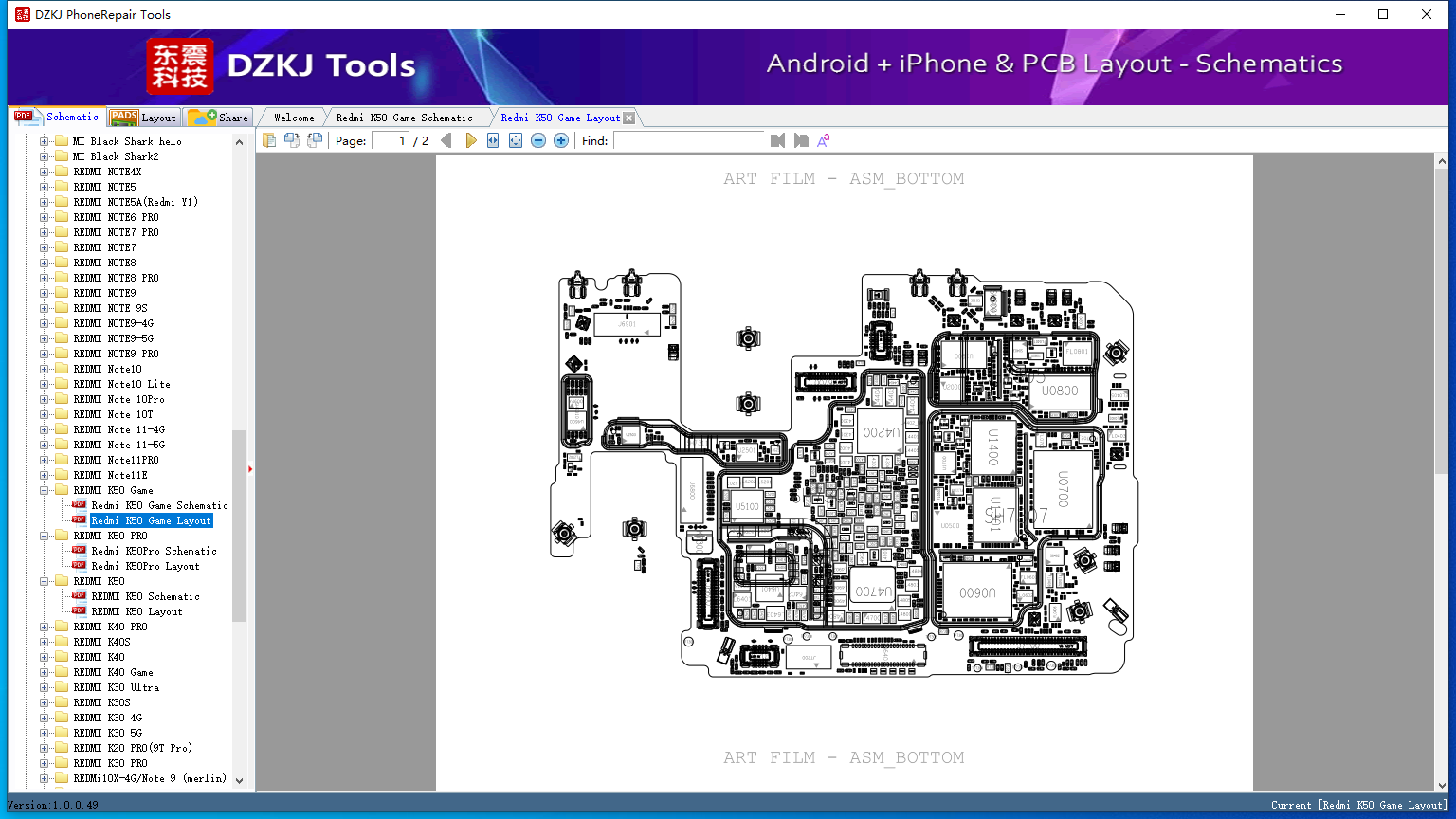Click the tree panel scroll down arrow
Viewport: 1456px width, 819px height.
(239, 781)
